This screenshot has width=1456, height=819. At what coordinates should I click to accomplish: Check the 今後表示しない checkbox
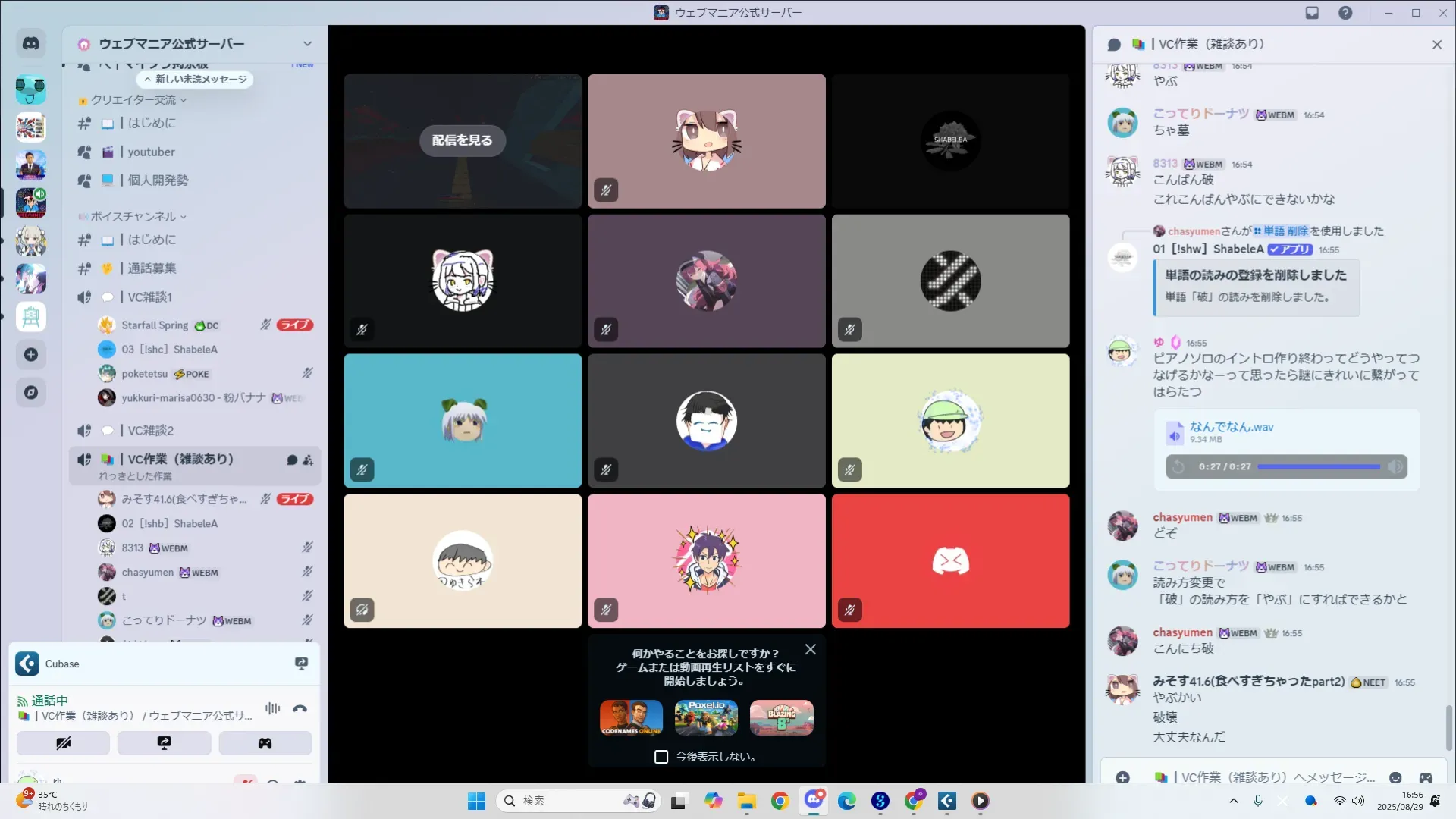(x=661, y=757)
